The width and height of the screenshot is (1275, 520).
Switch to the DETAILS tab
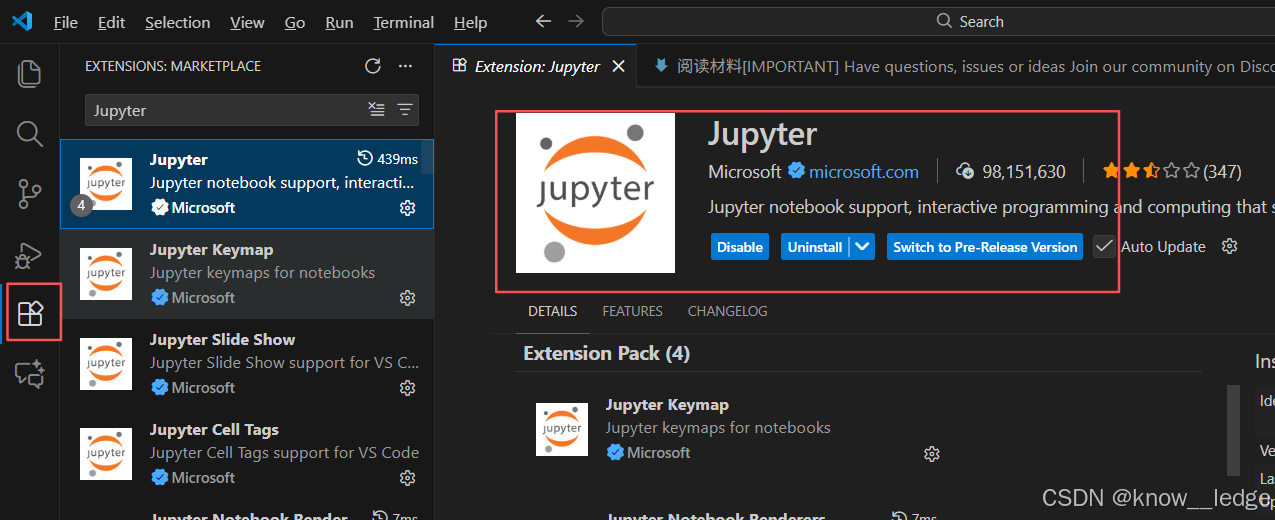[553, 311]
